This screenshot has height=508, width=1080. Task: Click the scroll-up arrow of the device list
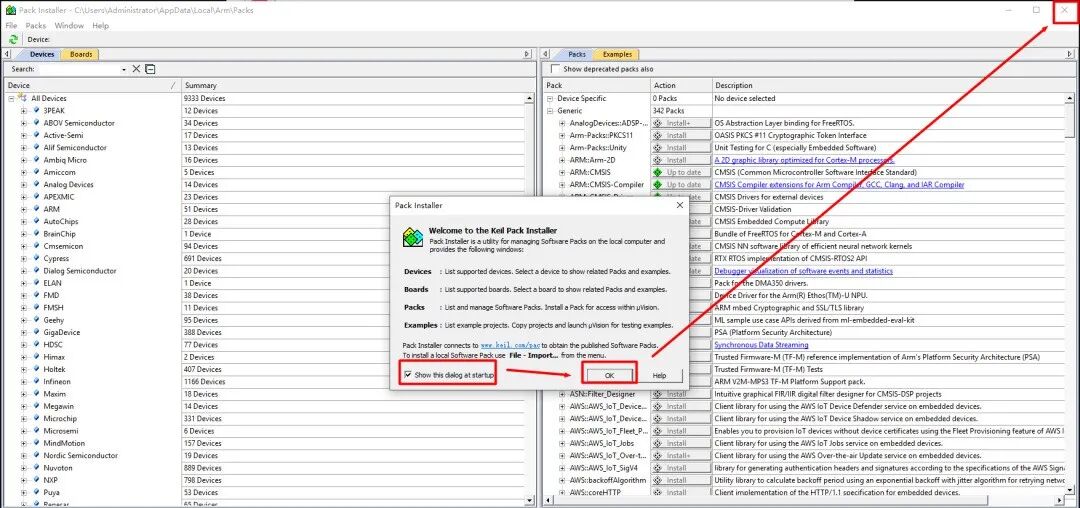click(x=530, y=98)
